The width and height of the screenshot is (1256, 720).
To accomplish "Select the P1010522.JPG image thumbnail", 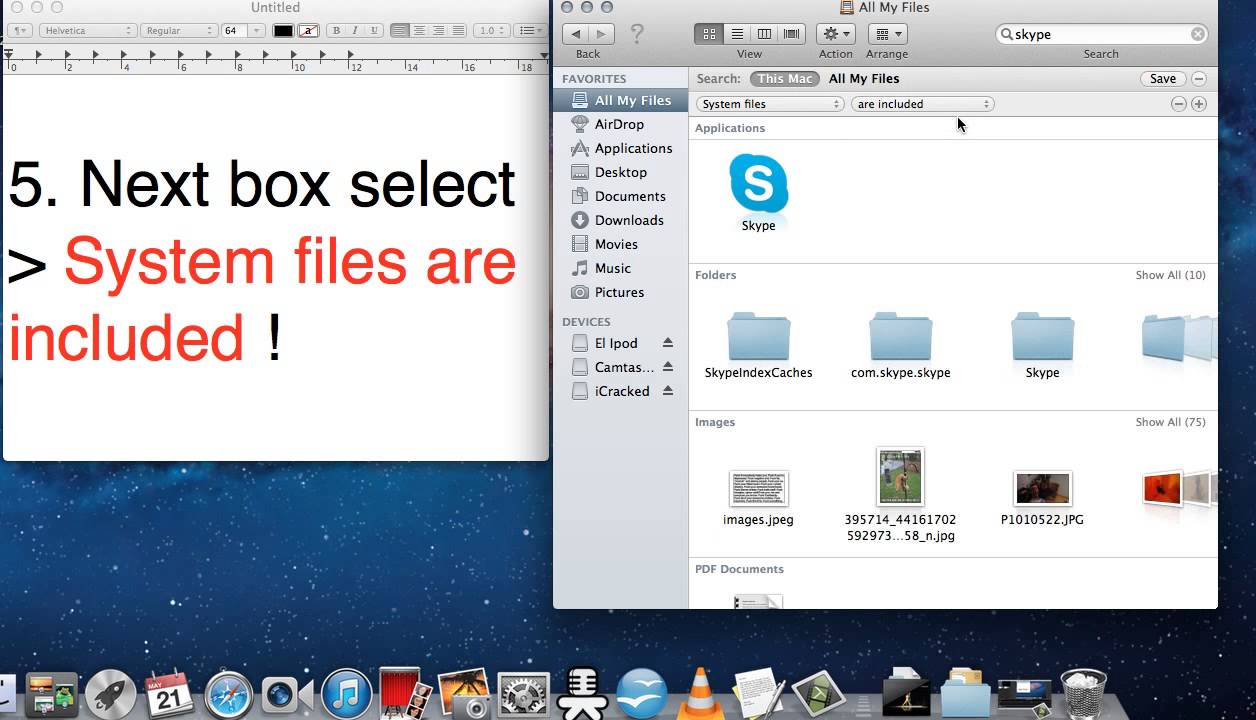I will pos(1042,489).
